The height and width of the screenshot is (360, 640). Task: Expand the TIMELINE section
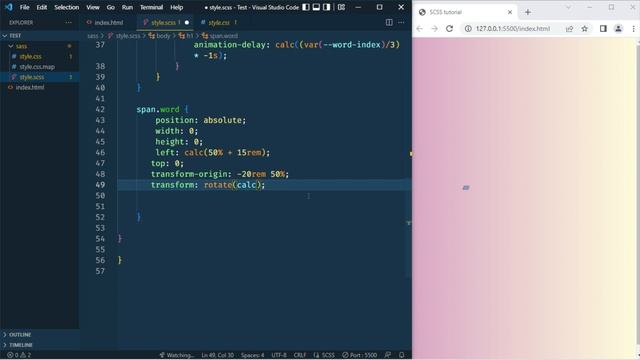tap(40, 344)
